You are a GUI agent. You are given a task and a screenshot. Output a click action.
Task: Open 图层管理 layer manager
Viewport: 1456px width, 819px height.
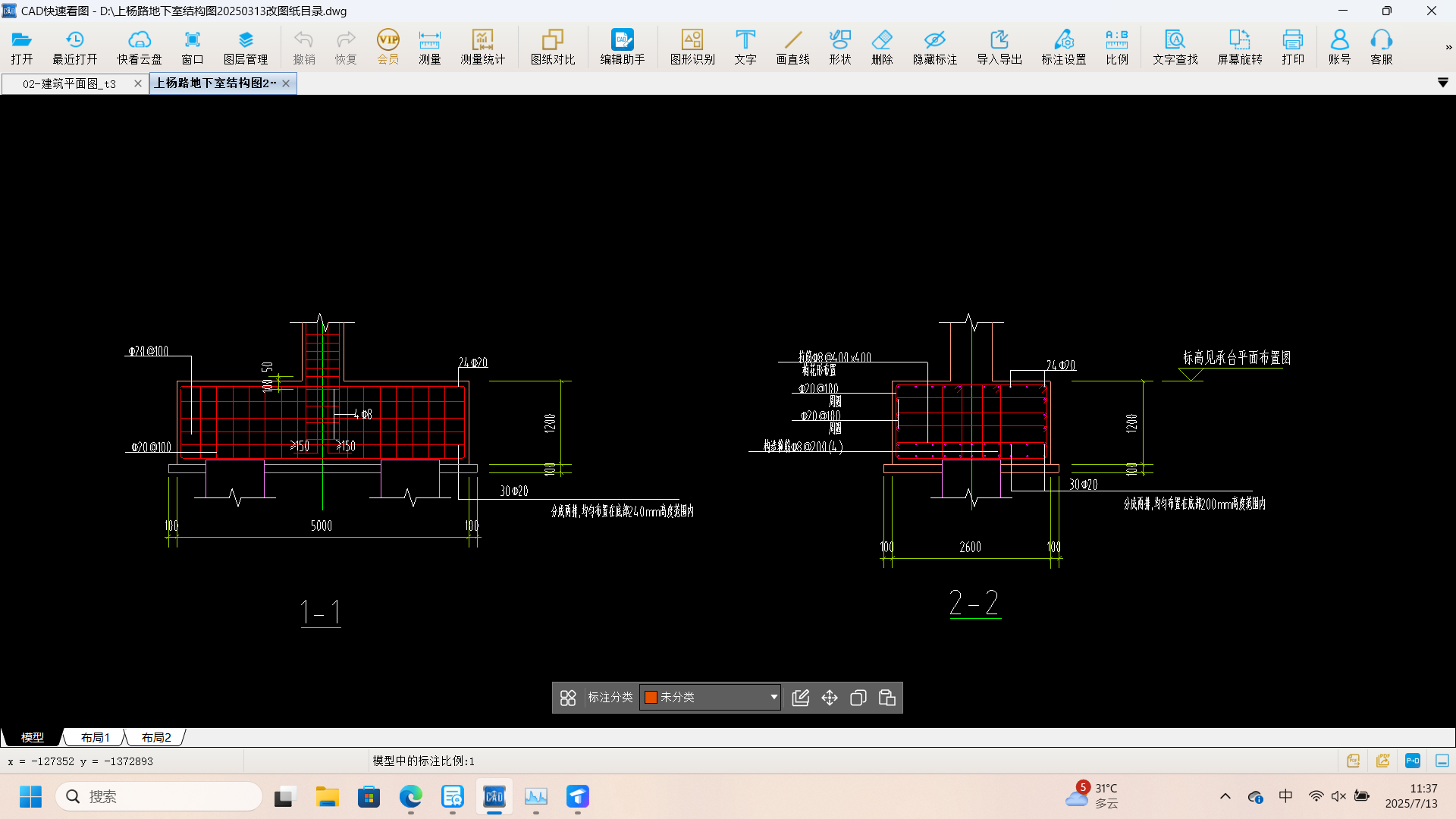pyautogui.click(x=245, y=47)
